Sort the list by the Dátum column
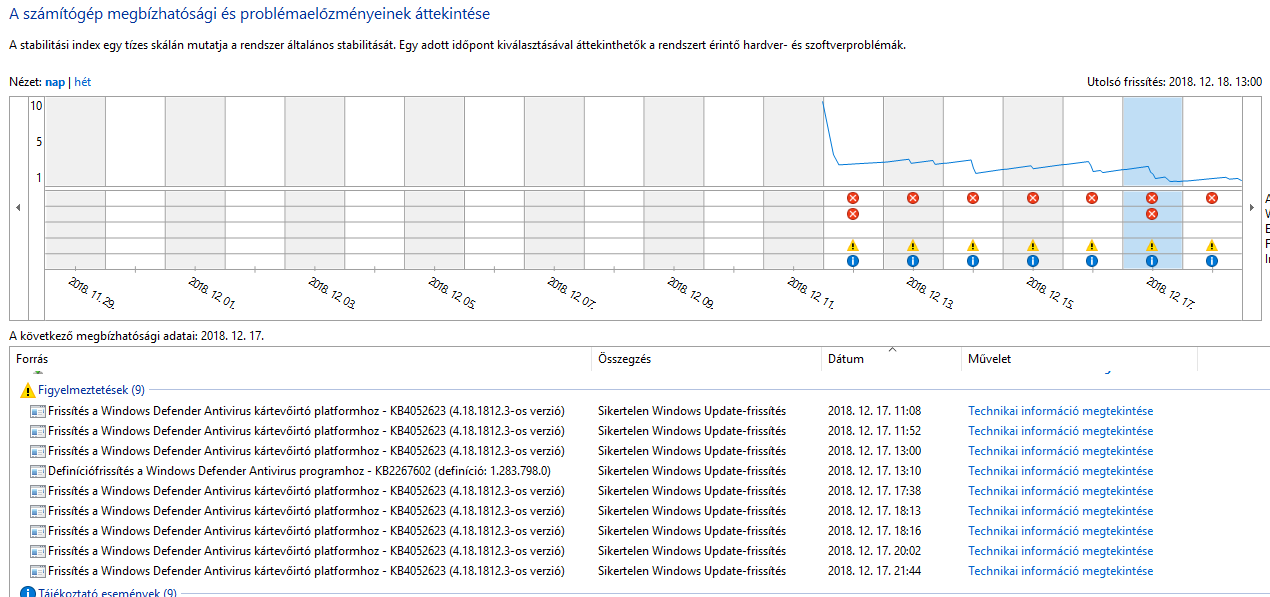Screen dimensions: 1270x597 click(846, 359)
